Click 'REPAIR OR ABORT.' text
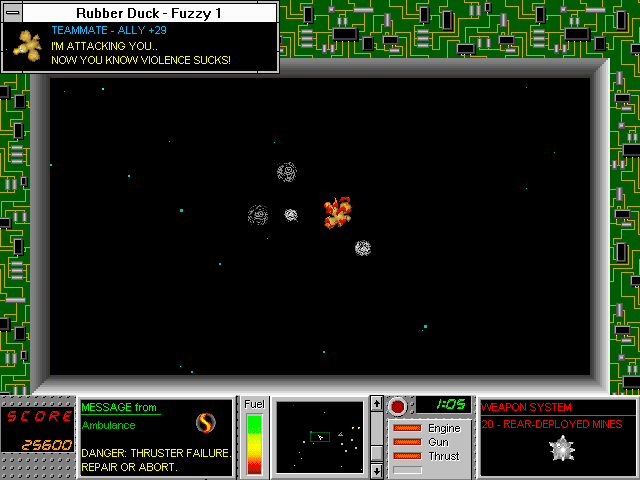 (x=129, y=467)
